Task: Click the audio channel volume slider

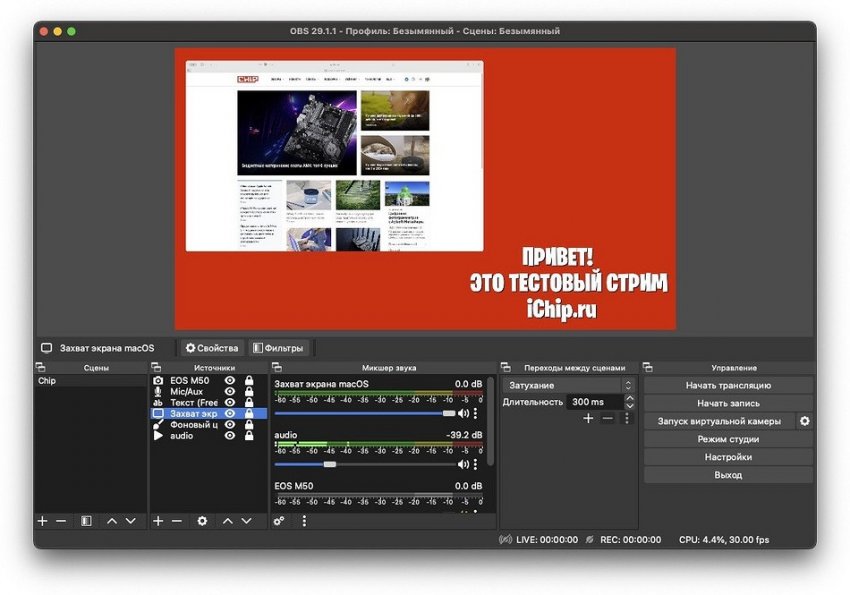Action: [x=330, y=464]
